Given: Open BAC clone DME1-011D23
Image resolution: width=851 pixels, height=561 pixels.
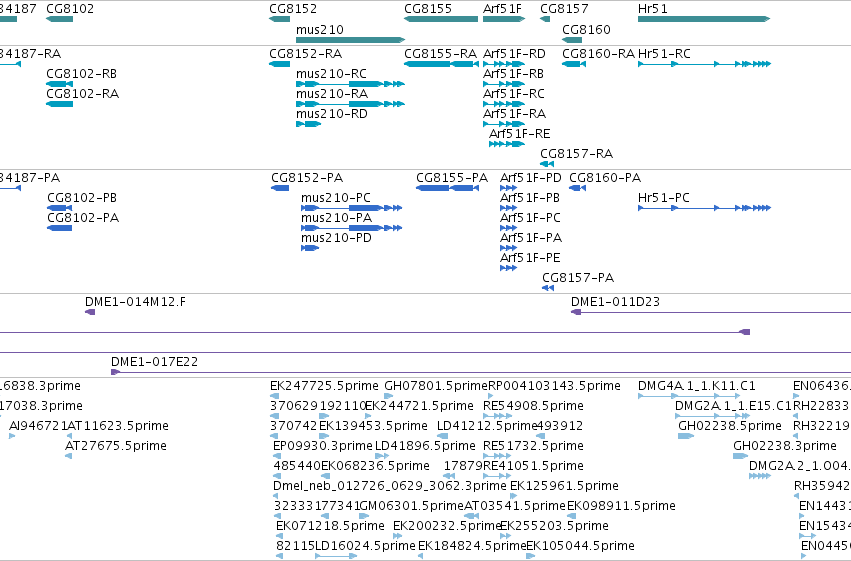Looking at the screenshot, I should [x=711, y=313].
